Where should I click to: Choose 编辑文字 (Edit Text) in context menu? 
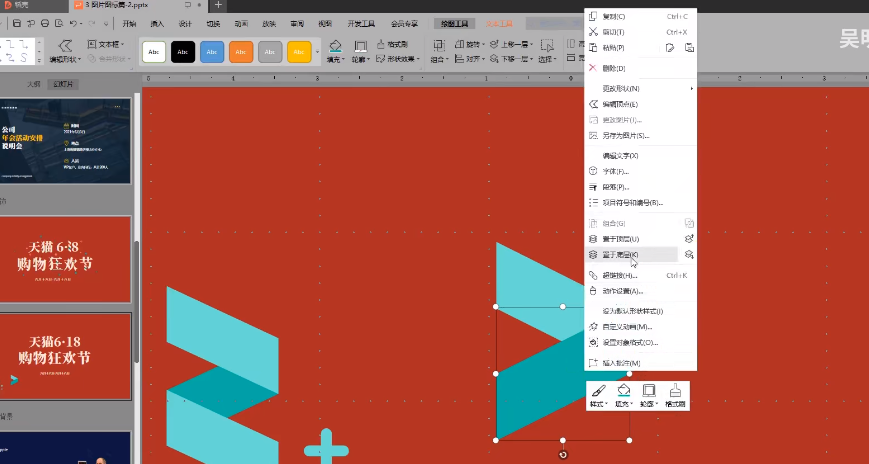[641, 156]
